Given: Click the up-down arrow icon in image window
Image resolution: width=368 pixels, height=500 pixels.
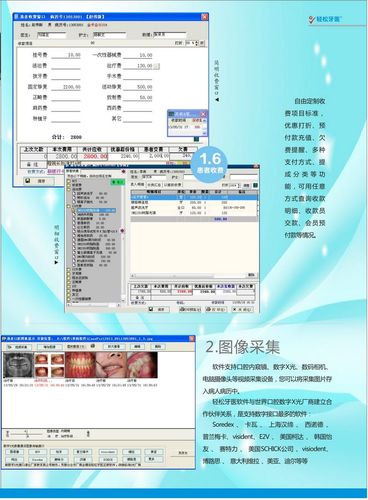Looking at the screenshot, I should click(x=88, y=434).
